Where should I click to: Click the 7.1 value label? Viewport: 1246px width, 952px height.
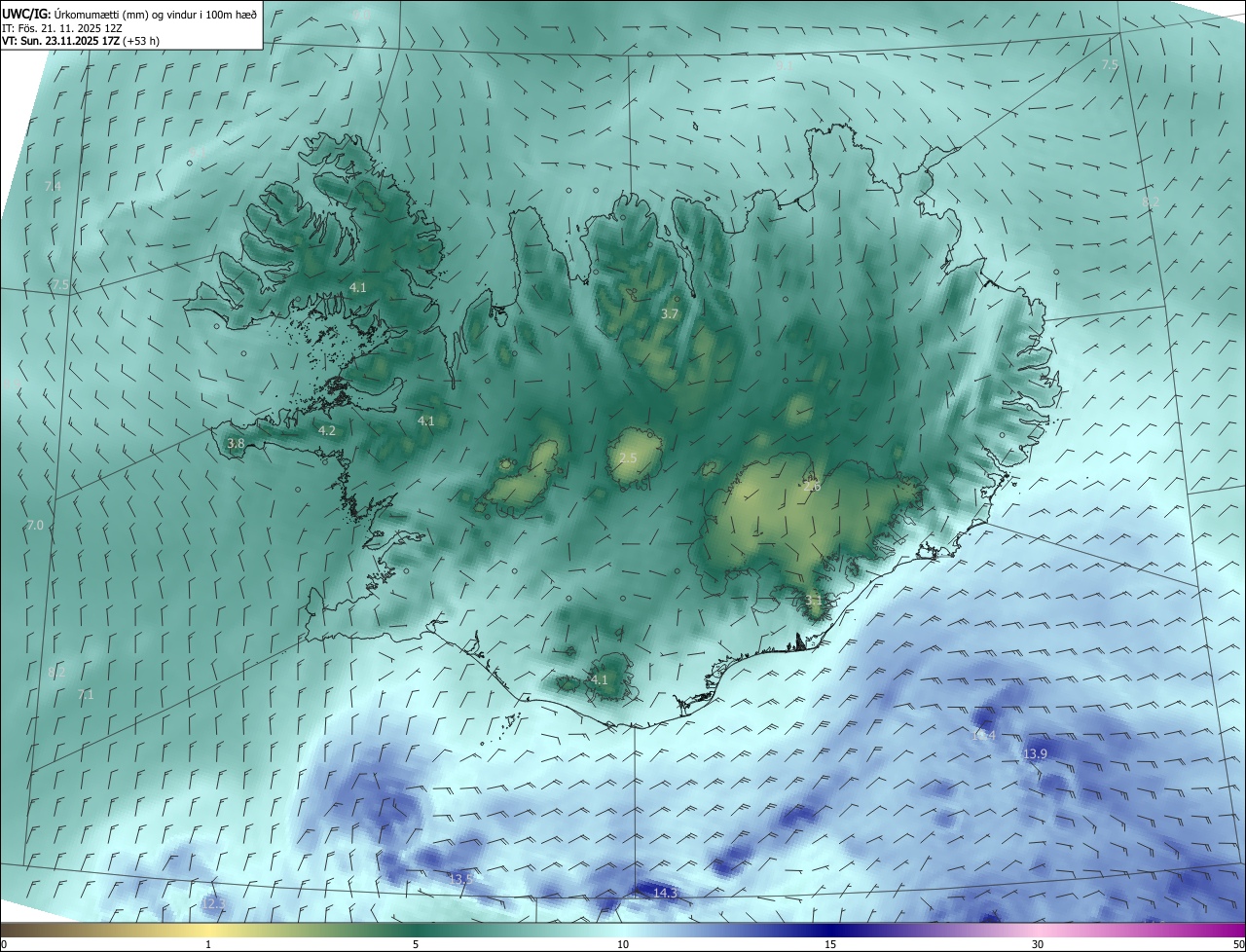86,694
